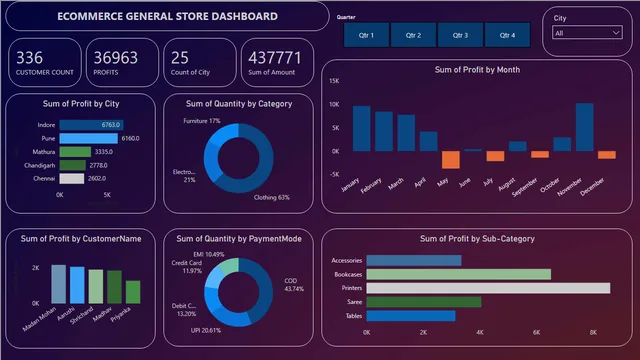
Task: Click the 336 Customer Count card
Action: pos(44,62)
